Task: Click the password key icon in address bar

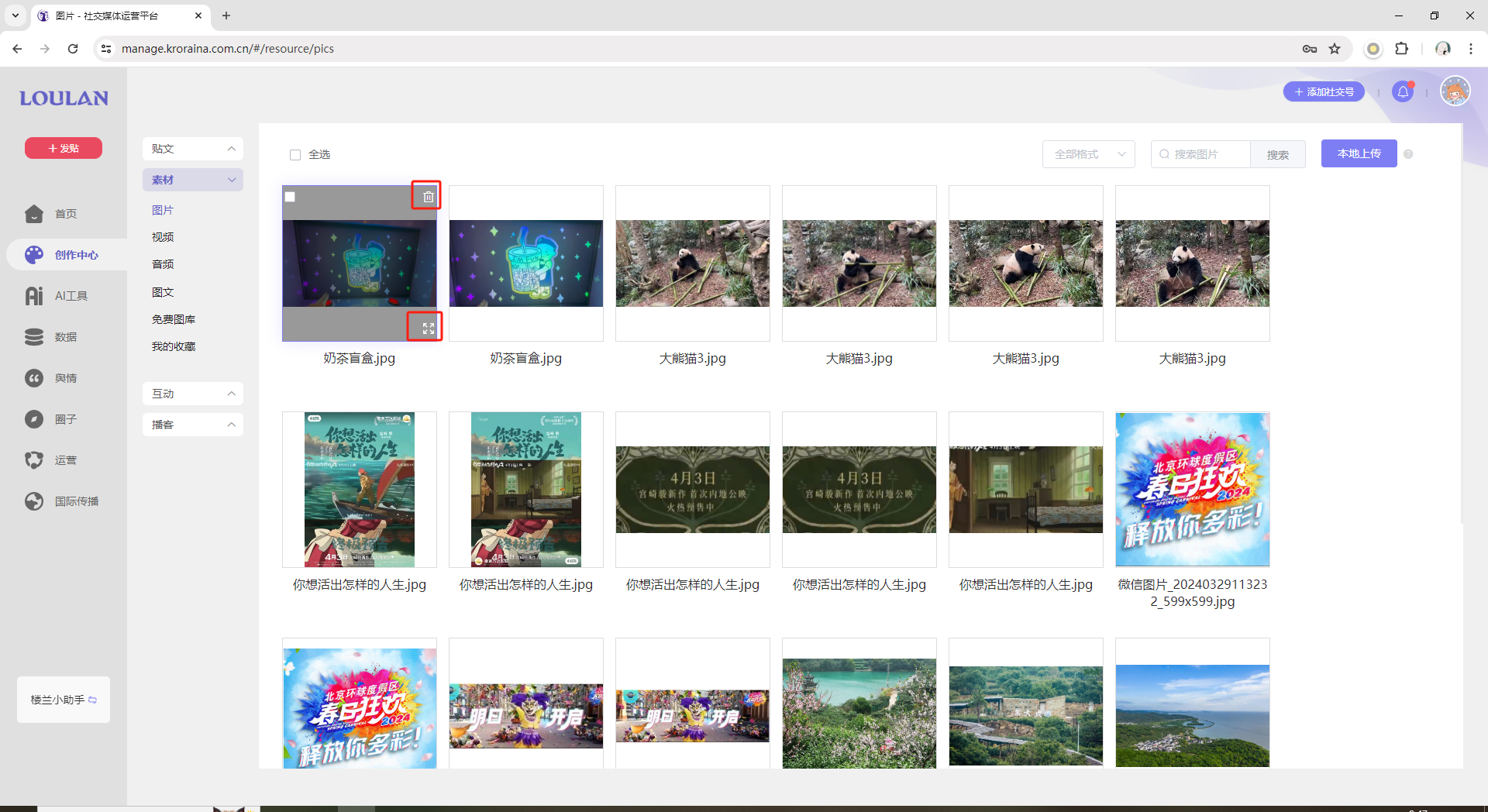Action: 1310,49
